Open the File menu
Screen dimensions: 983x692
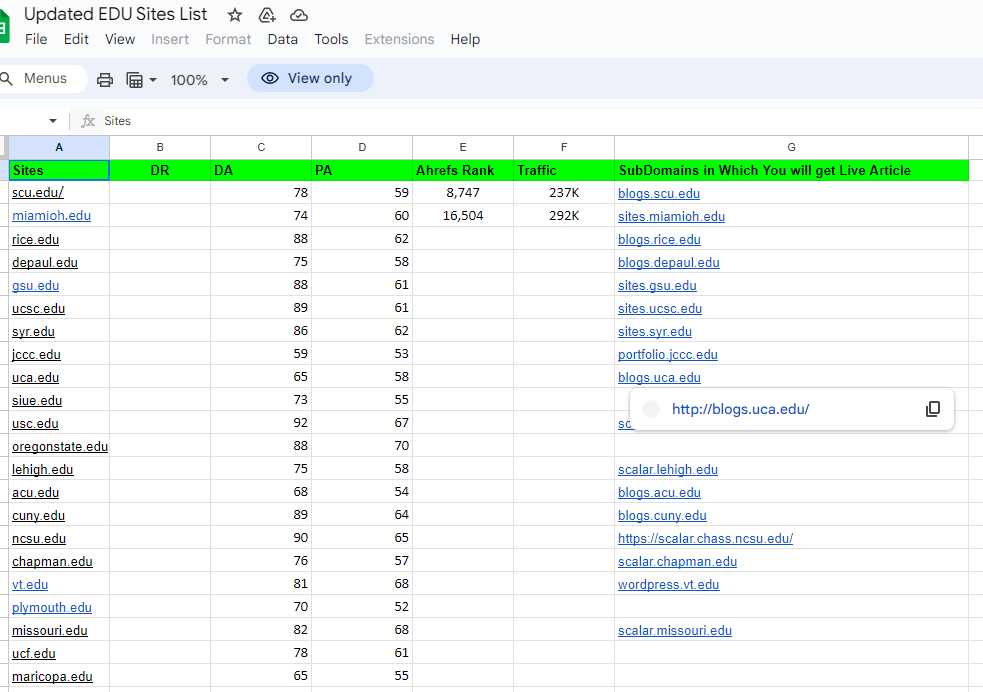36,39
